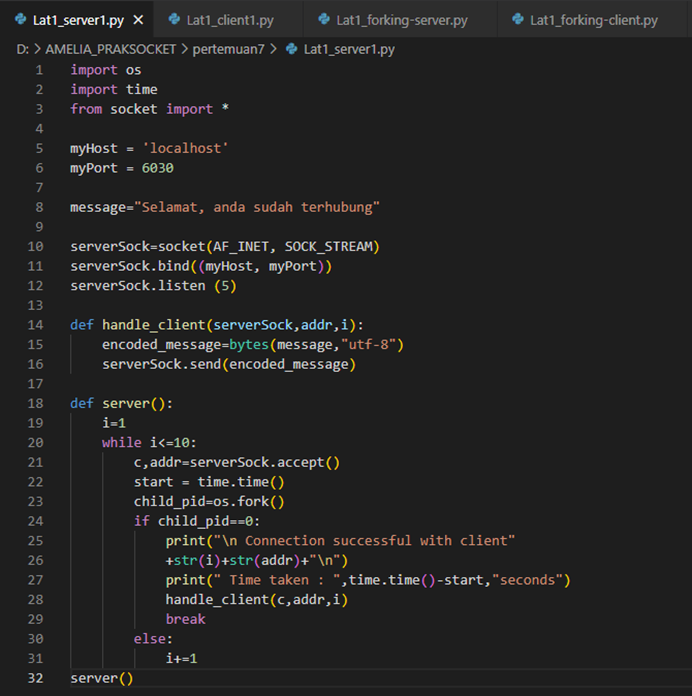Click the 'Time taken' print line
The height and width of the screenshot is (696, 692).
coord(368,580)
